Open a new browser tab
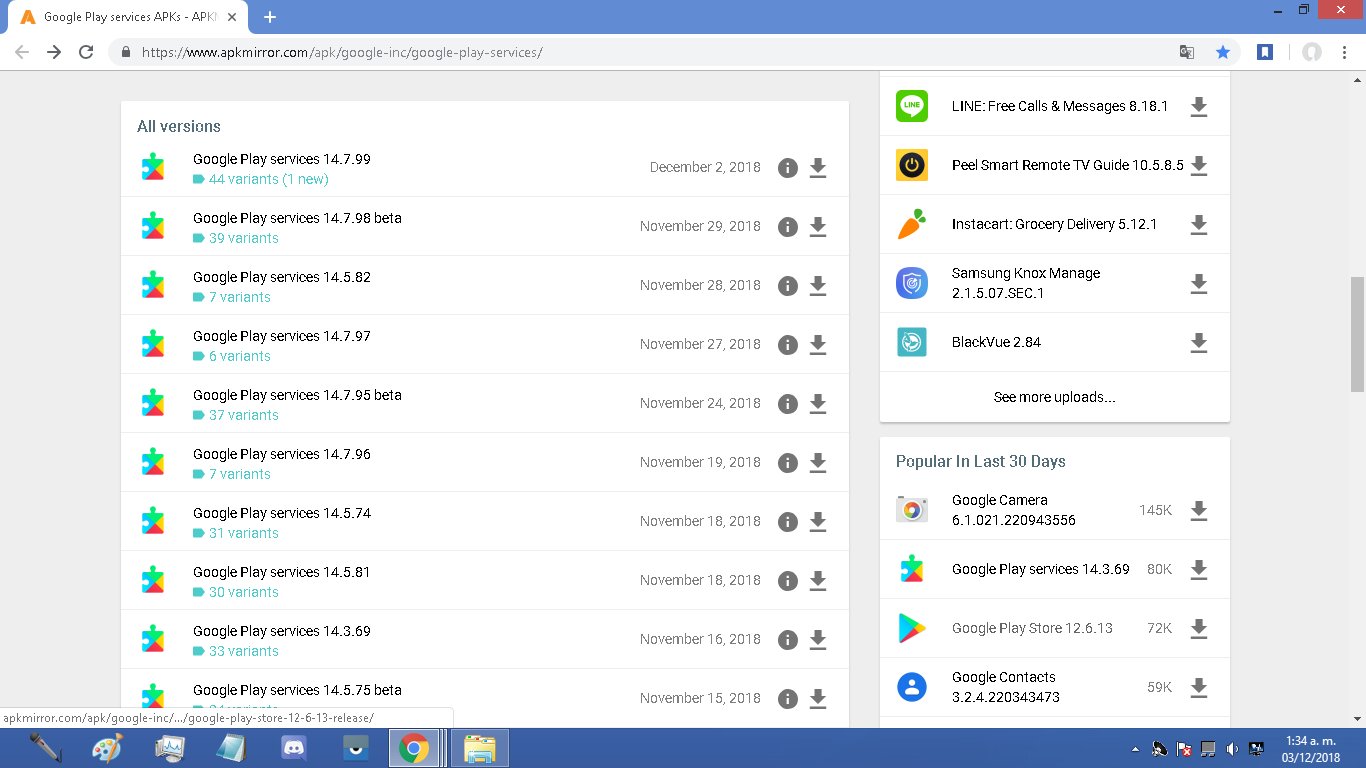1366x768 pixels. [269, 17]
